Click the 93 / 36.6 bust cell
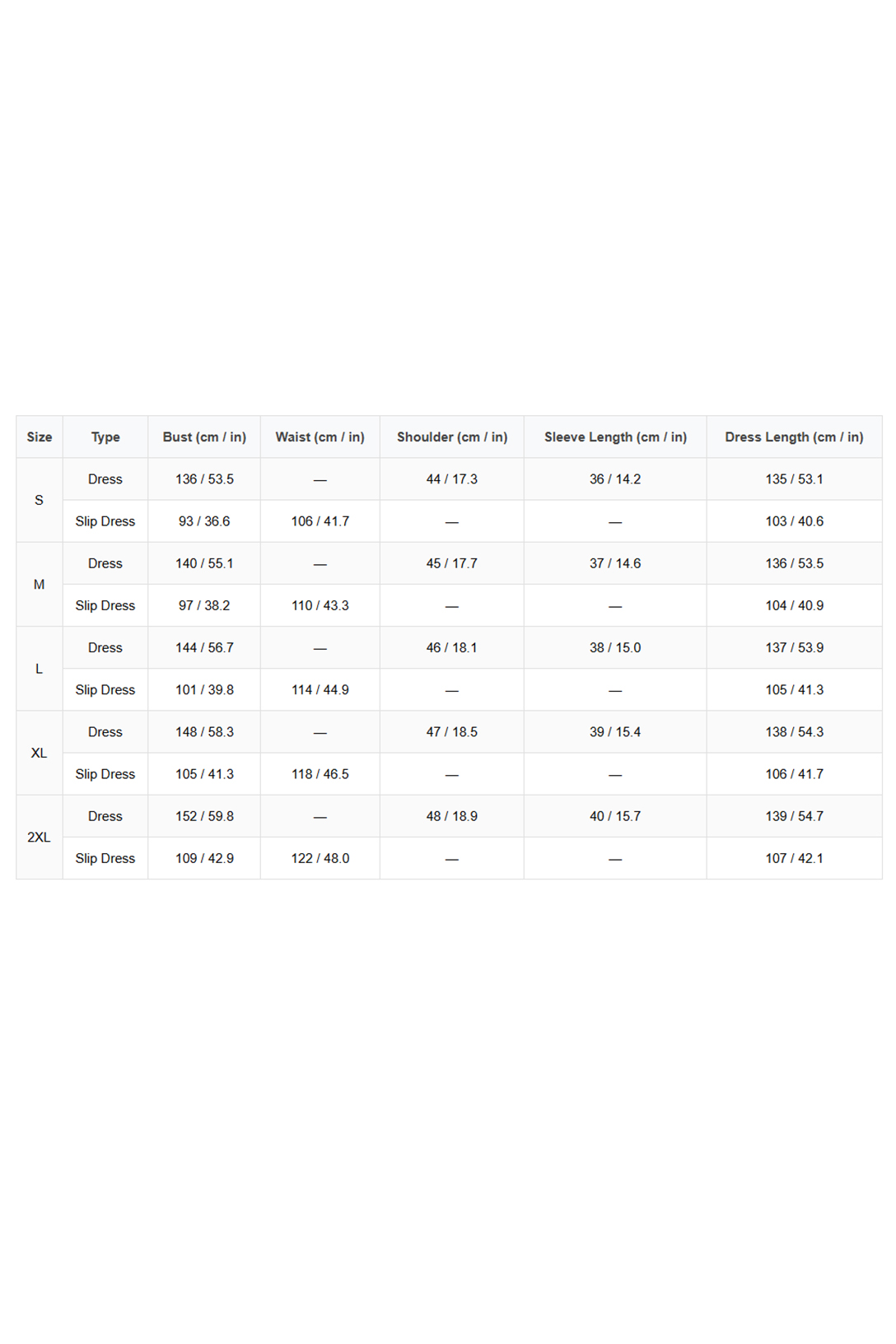 pos(204,521)
